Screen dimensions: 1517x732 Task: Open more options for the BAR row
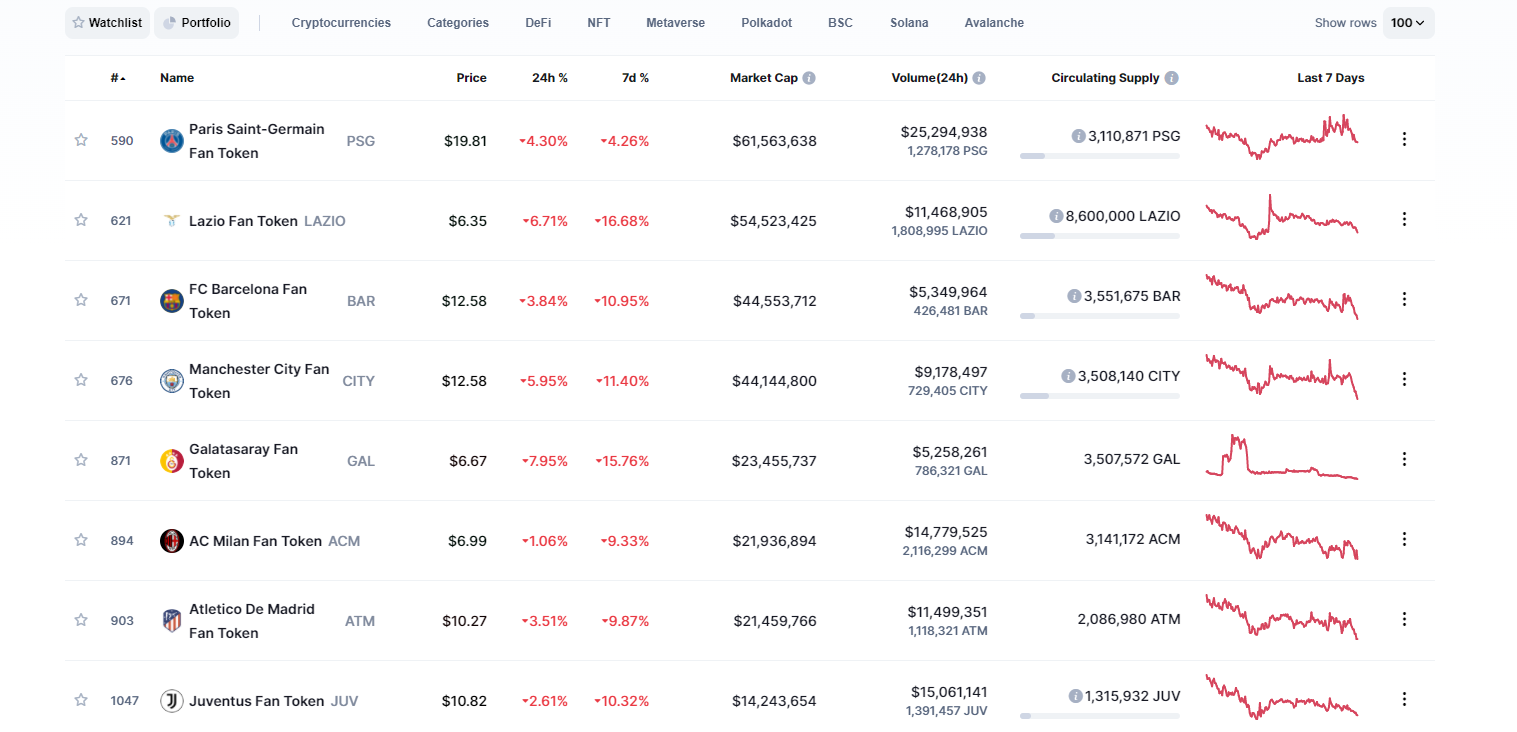point(1404,299)
